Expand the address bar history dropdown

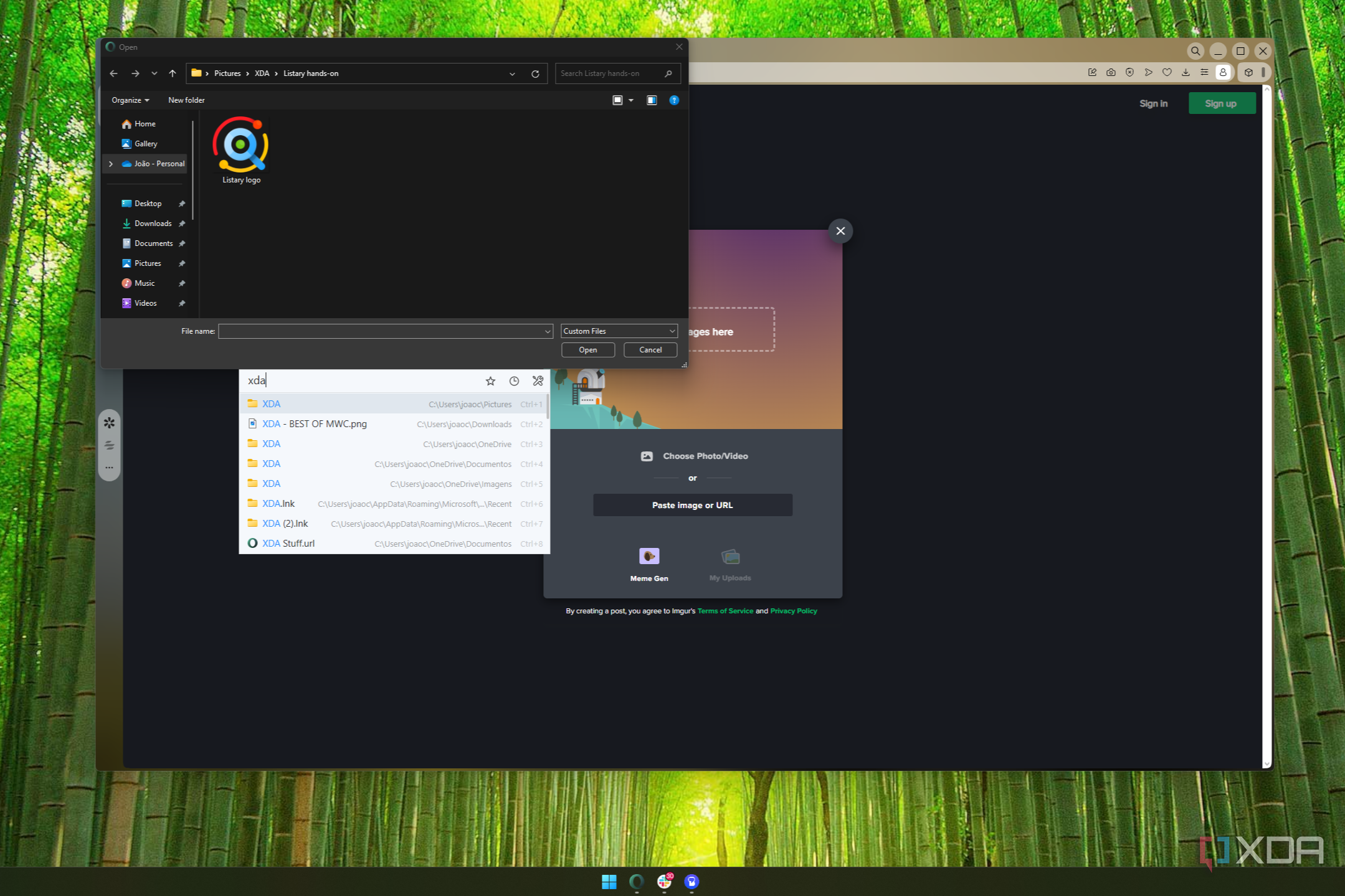pos(512,73)
